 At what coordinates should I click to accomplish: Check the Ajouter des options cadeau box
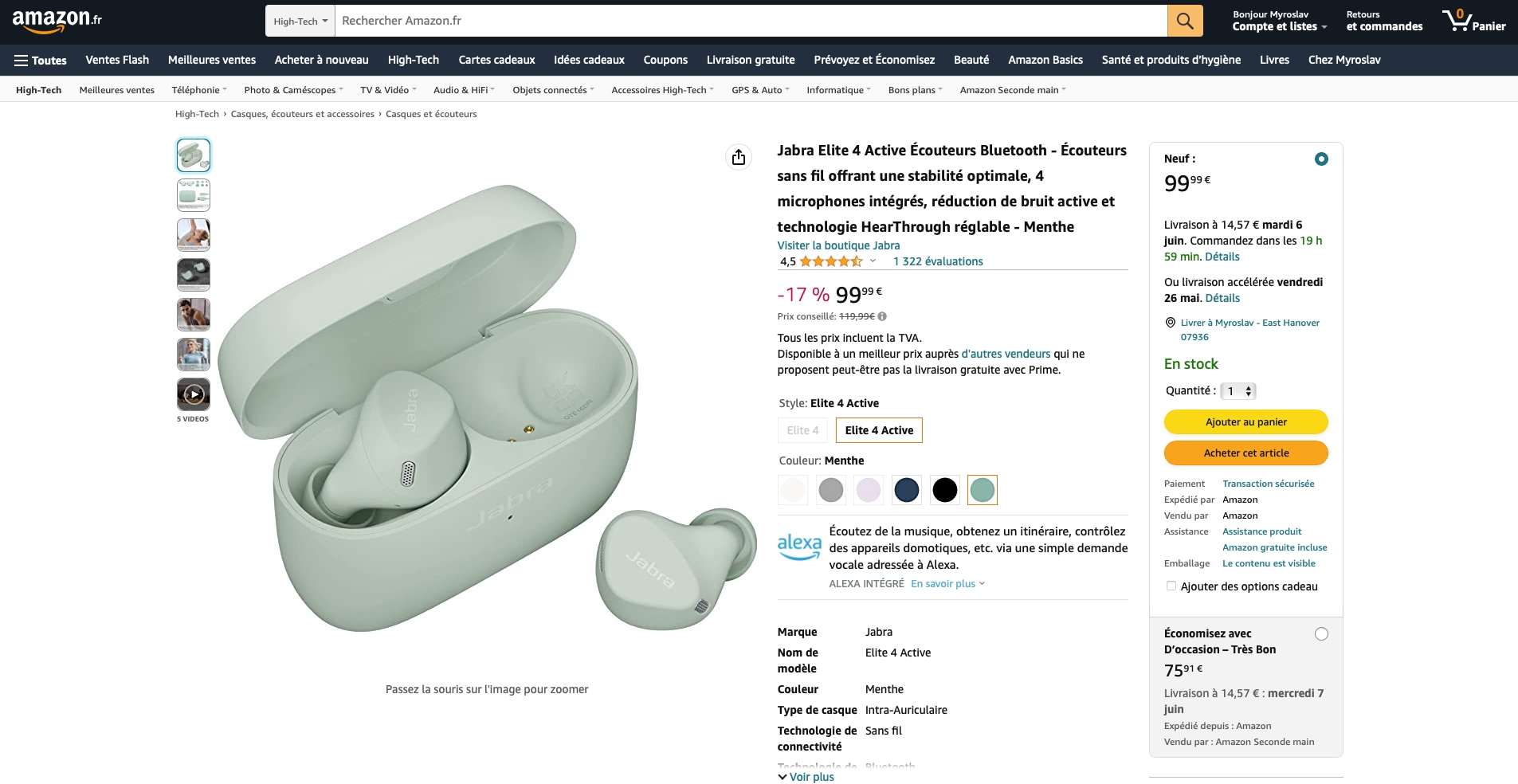point(1171,586)
